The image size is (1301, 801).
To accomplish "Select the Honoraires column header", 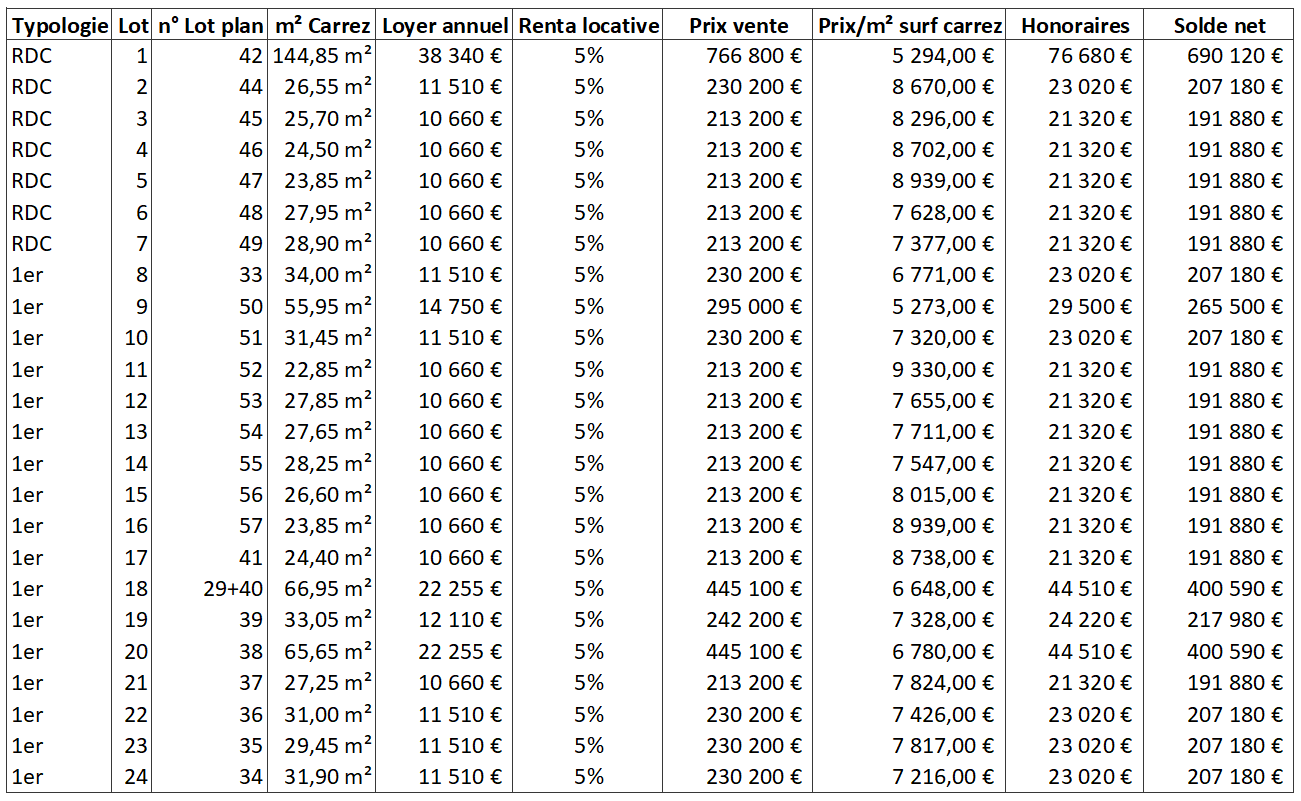I will click(x=1075, y=26).
